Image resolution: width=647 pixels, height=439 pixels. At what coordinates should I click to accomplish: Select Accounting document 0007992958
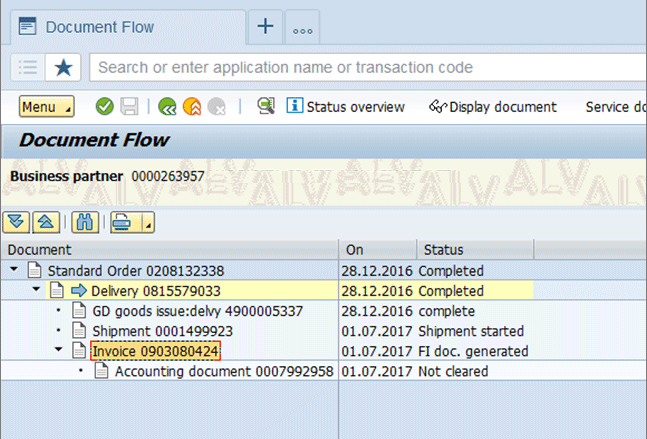[x=224, y=371]
